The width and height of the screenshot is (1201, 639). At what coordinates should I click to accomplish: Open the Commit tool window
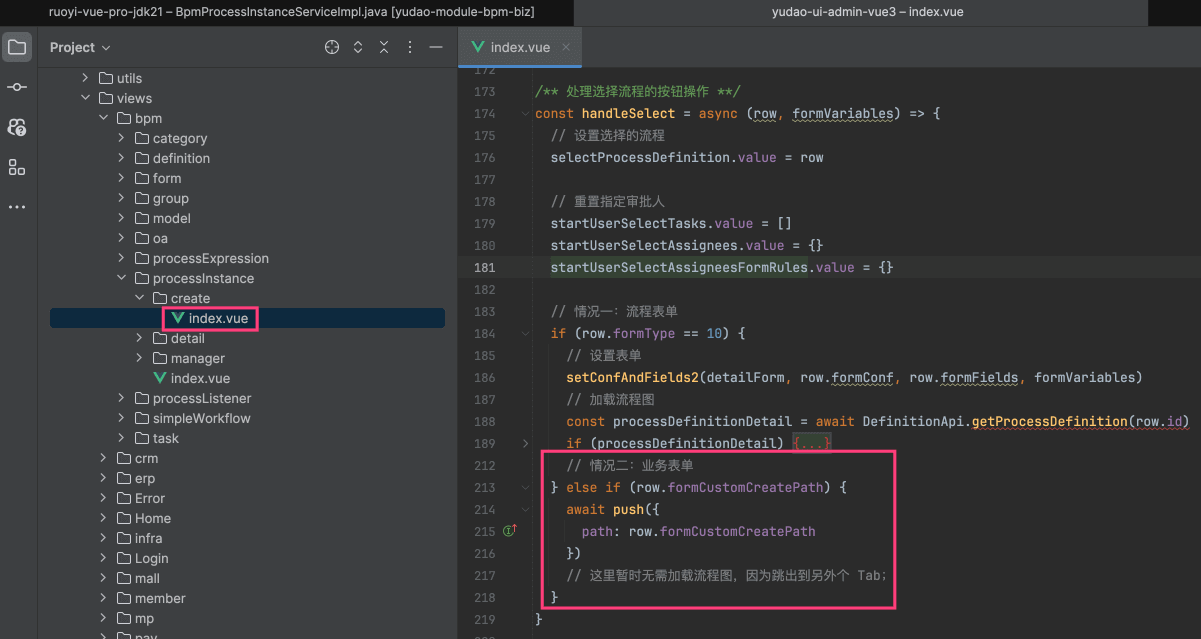pyautogui.click(x=17, y=87)
